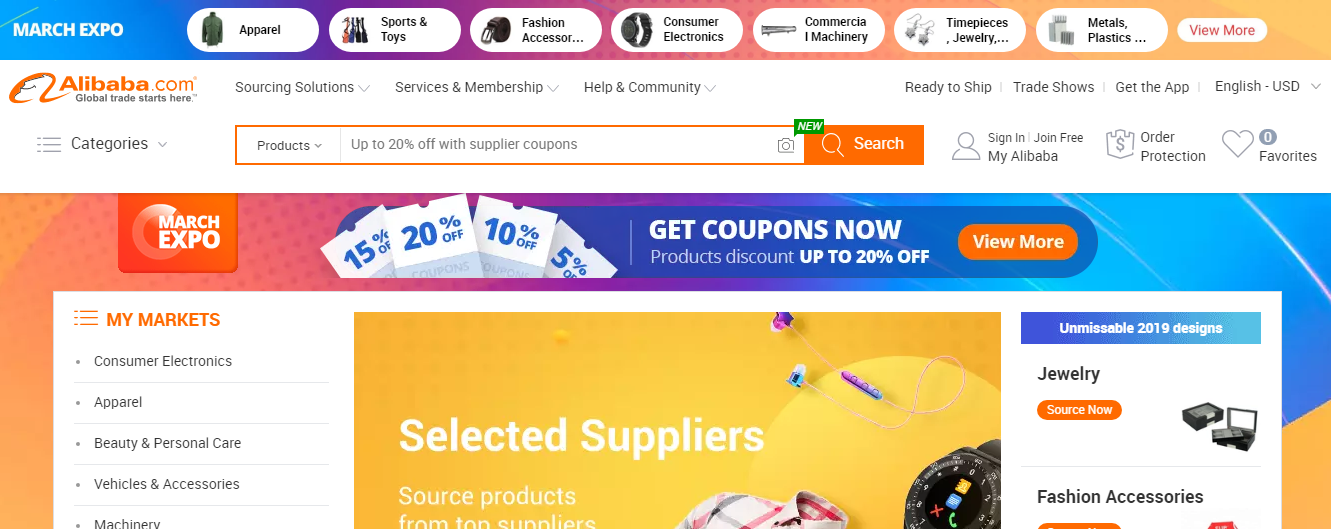Open the Categories hamburger menu icon
Image resolution: width=1331 pixels, height=529 pixels.
tap(49, 144)
